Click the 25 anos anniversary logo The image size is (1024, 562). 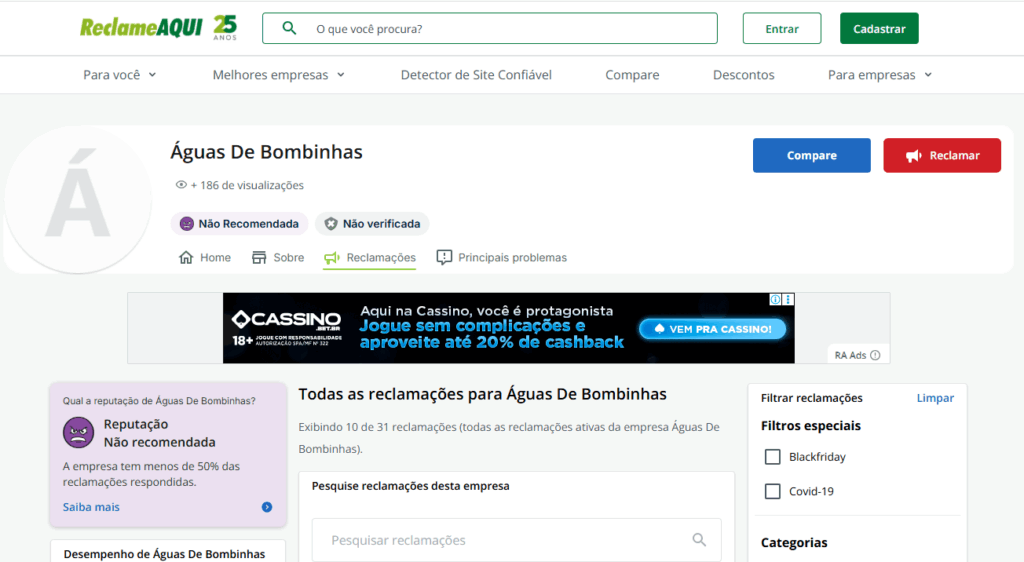point(225,28)
